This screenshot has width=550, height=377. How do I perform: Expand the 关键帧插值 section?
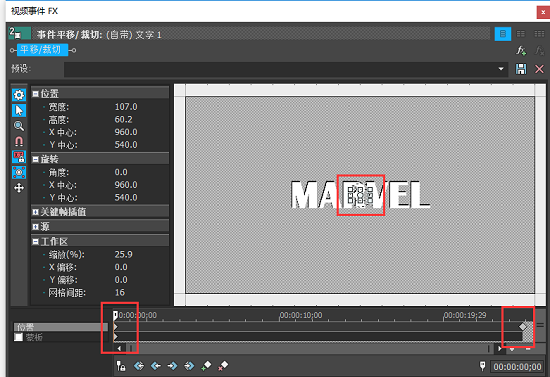(x=35, y=212)
